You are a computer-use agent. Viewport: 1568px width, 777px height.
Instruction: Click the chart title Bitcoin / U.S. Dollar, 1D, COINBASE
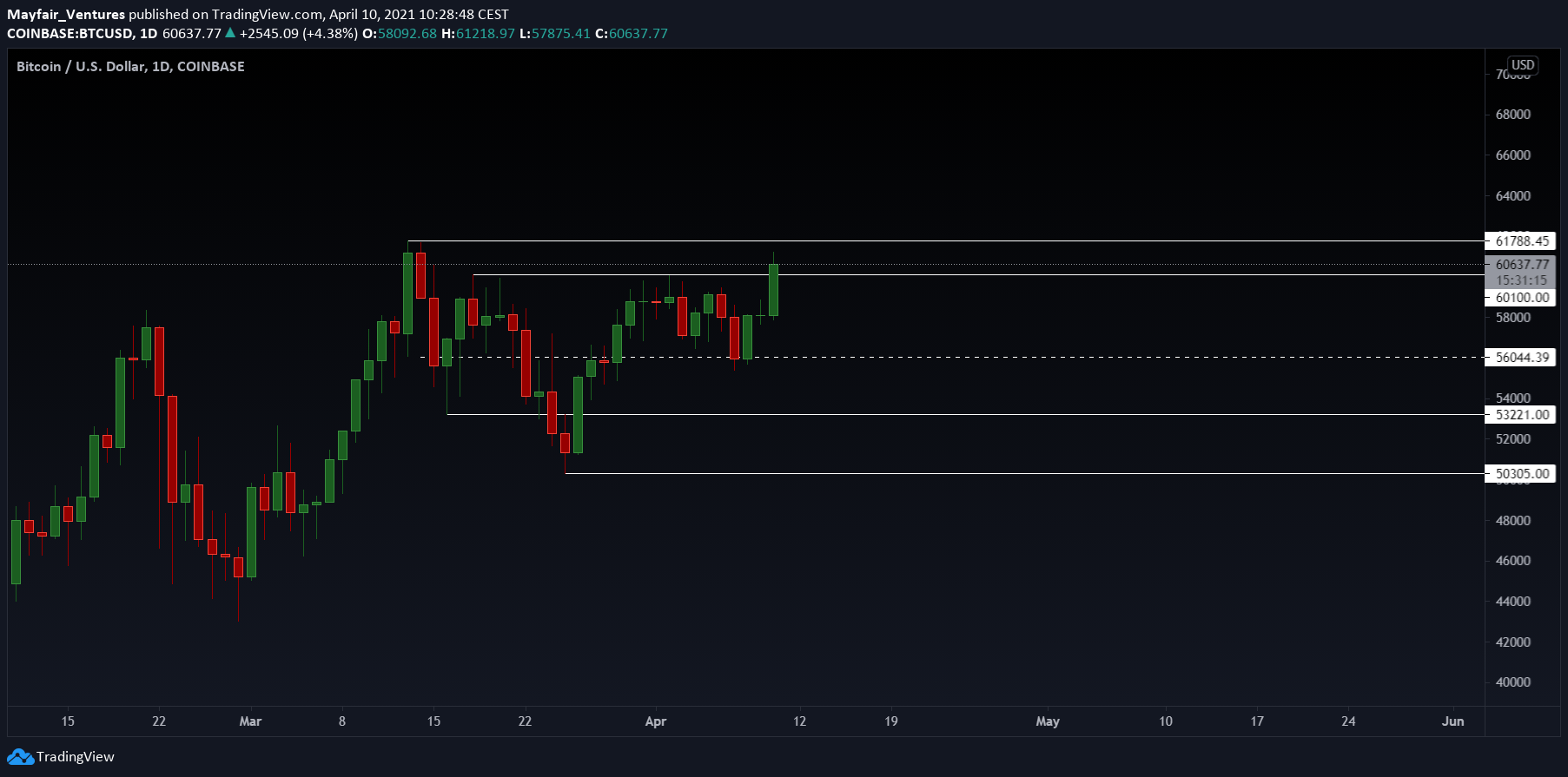point(130,67)
